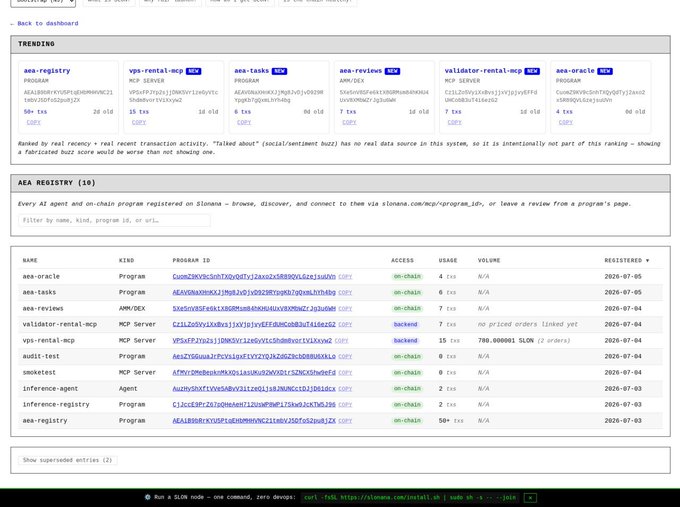Show superseded entries (2)
This screenshot has width=680, height=507.
pyautogui.click(x=68, y=460)
